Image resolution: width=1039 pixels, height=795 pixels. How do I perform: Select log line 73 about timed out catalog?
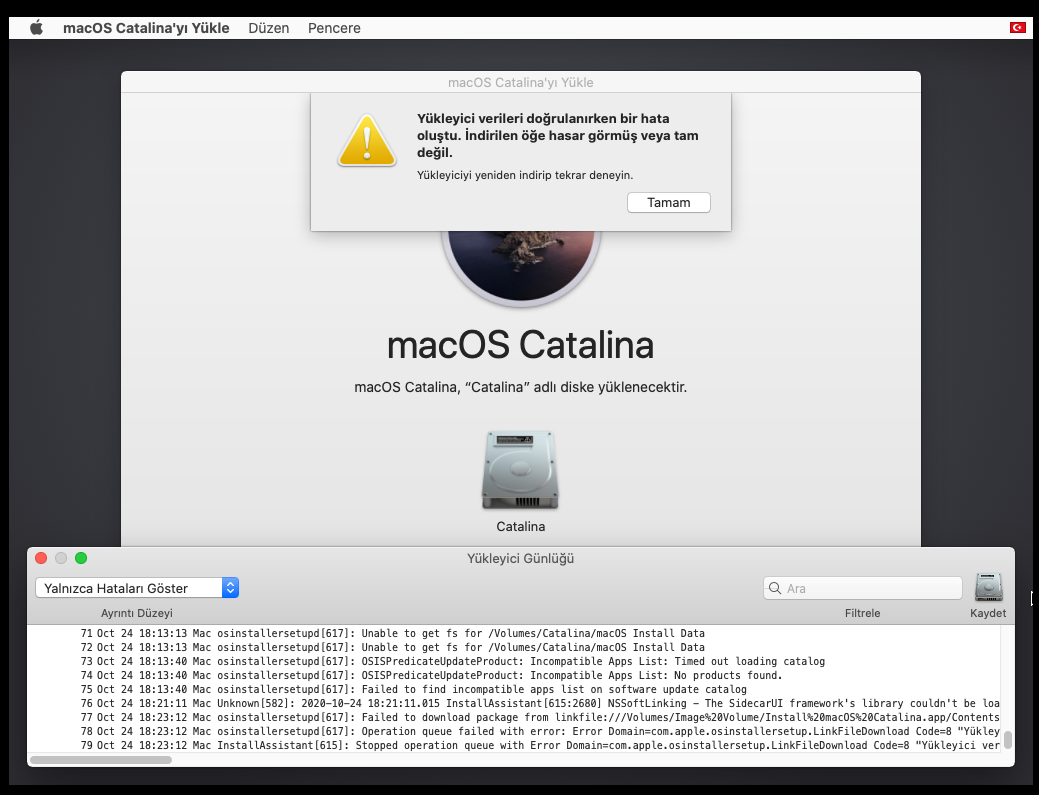tap(500, 661)
